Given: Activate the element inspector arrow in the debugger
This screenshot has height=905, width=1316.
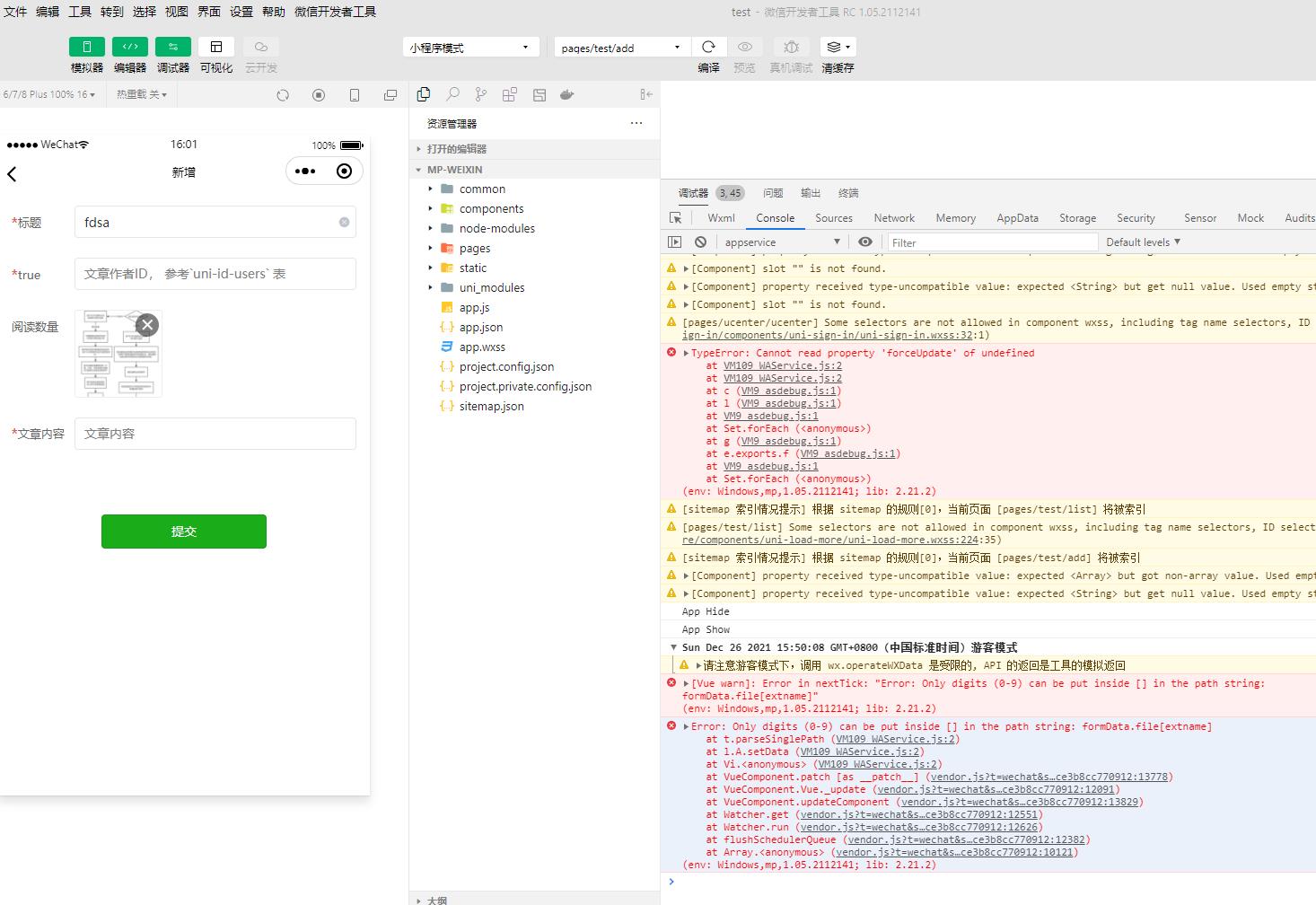Looking at the screenshot, I should click(676, 218).
